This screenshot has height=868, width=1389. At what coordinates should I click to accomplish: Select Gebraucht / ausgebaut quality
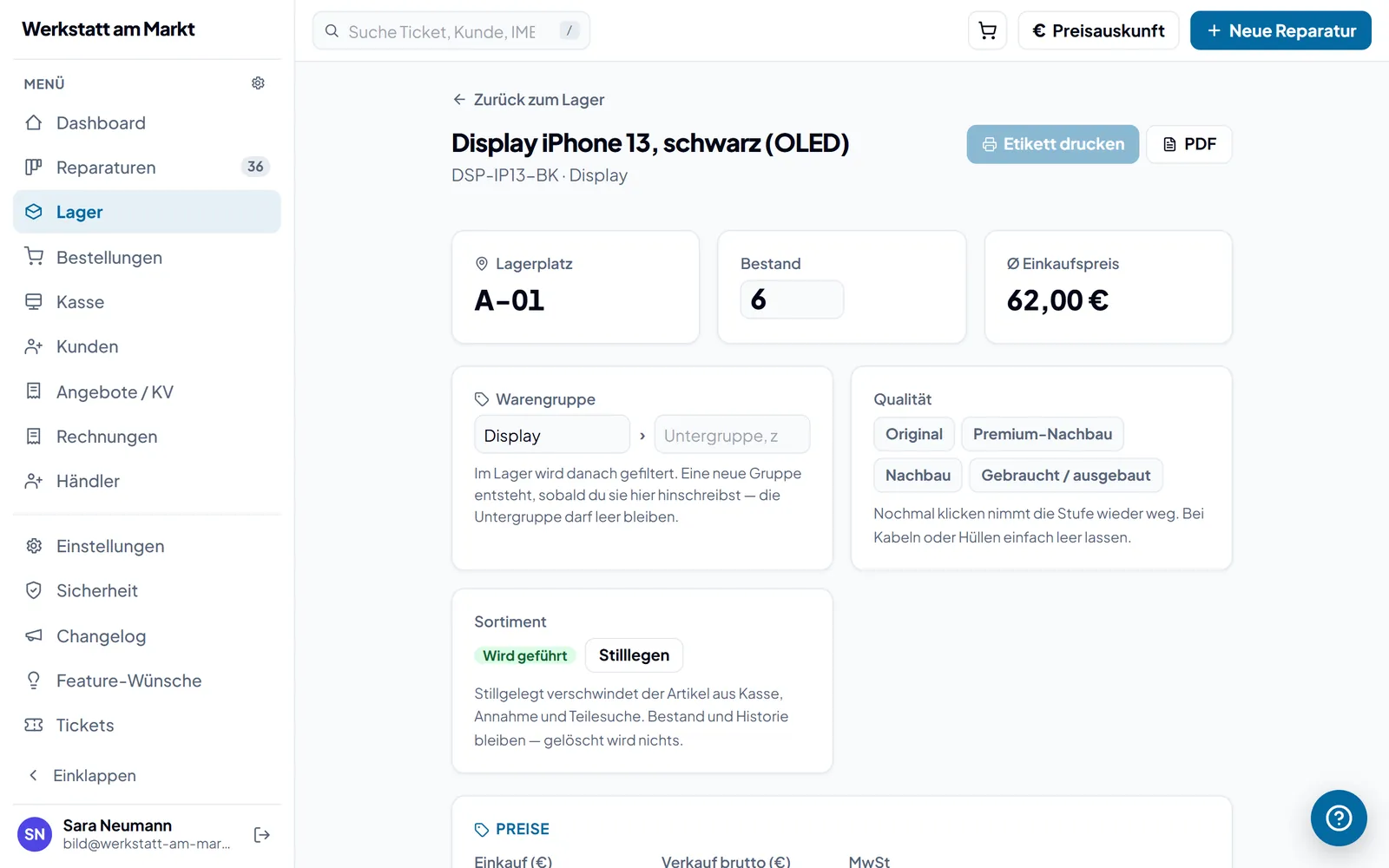1066,475
